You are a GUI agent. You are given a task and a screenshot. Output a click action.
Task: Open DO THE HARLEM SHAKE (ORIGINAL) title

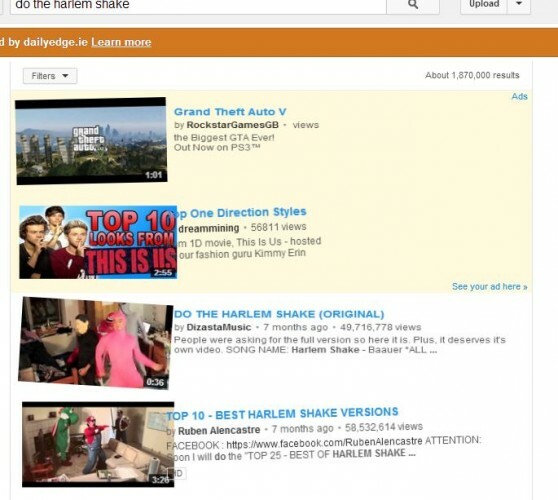[279, 314]
